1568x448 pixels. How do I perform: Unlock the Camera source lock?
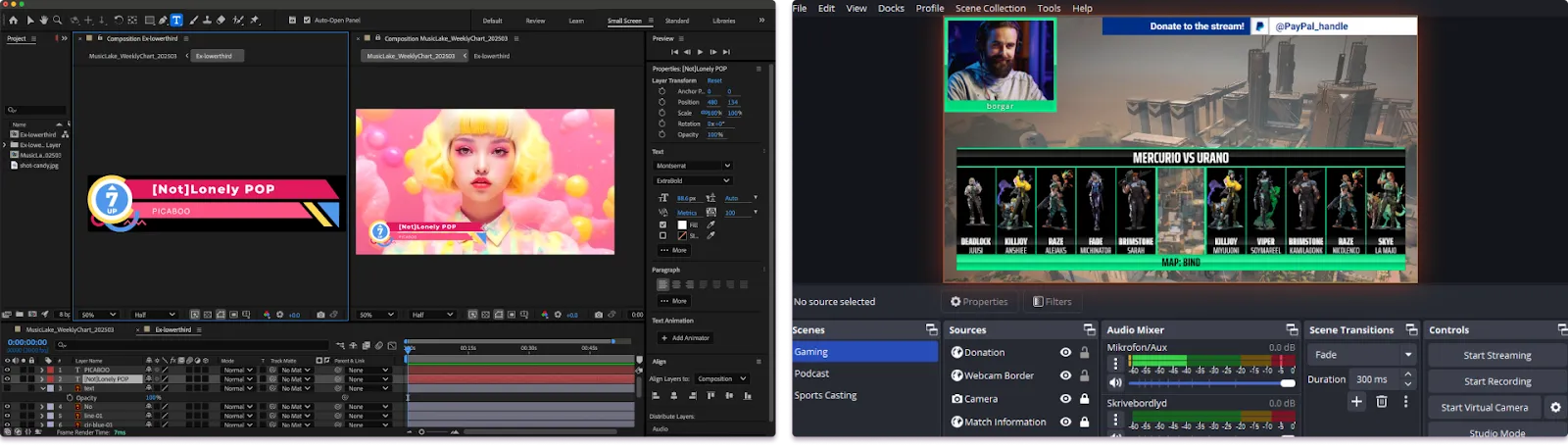coord(1085,399)
